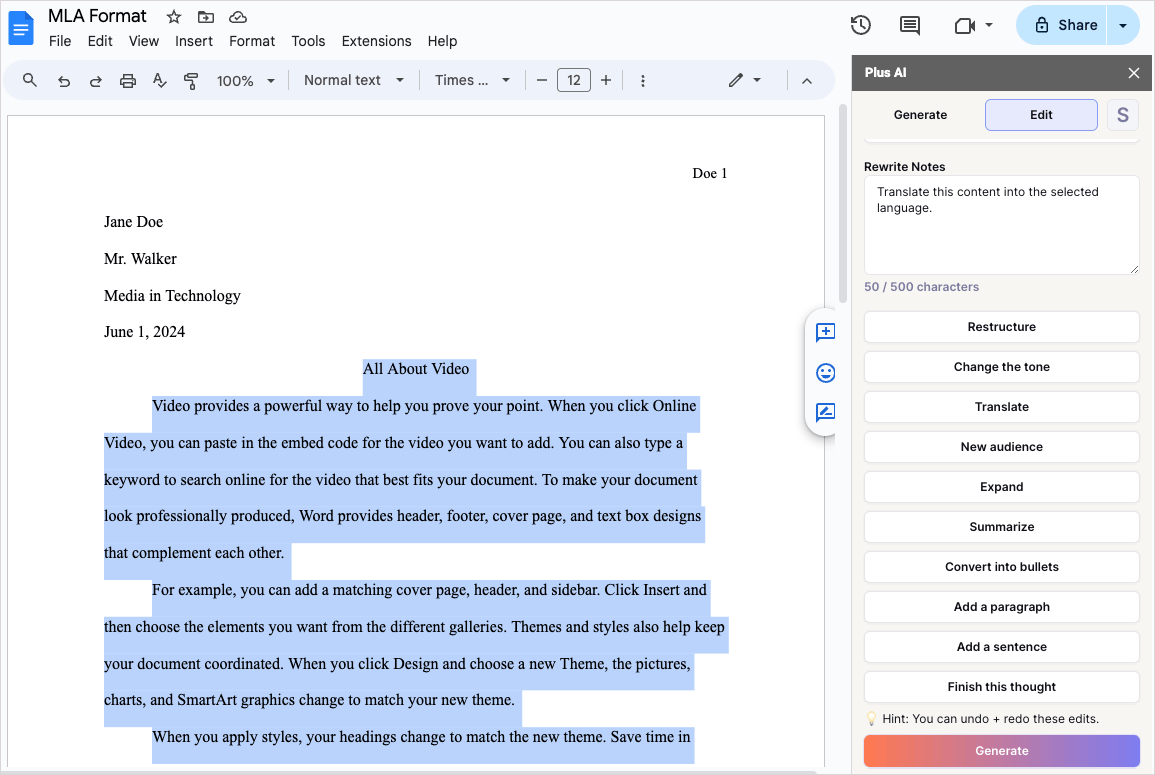Screen dimensions: 1155x775
Task: Expand video meeting dropdown arrow
Action: tap(989, 25)
